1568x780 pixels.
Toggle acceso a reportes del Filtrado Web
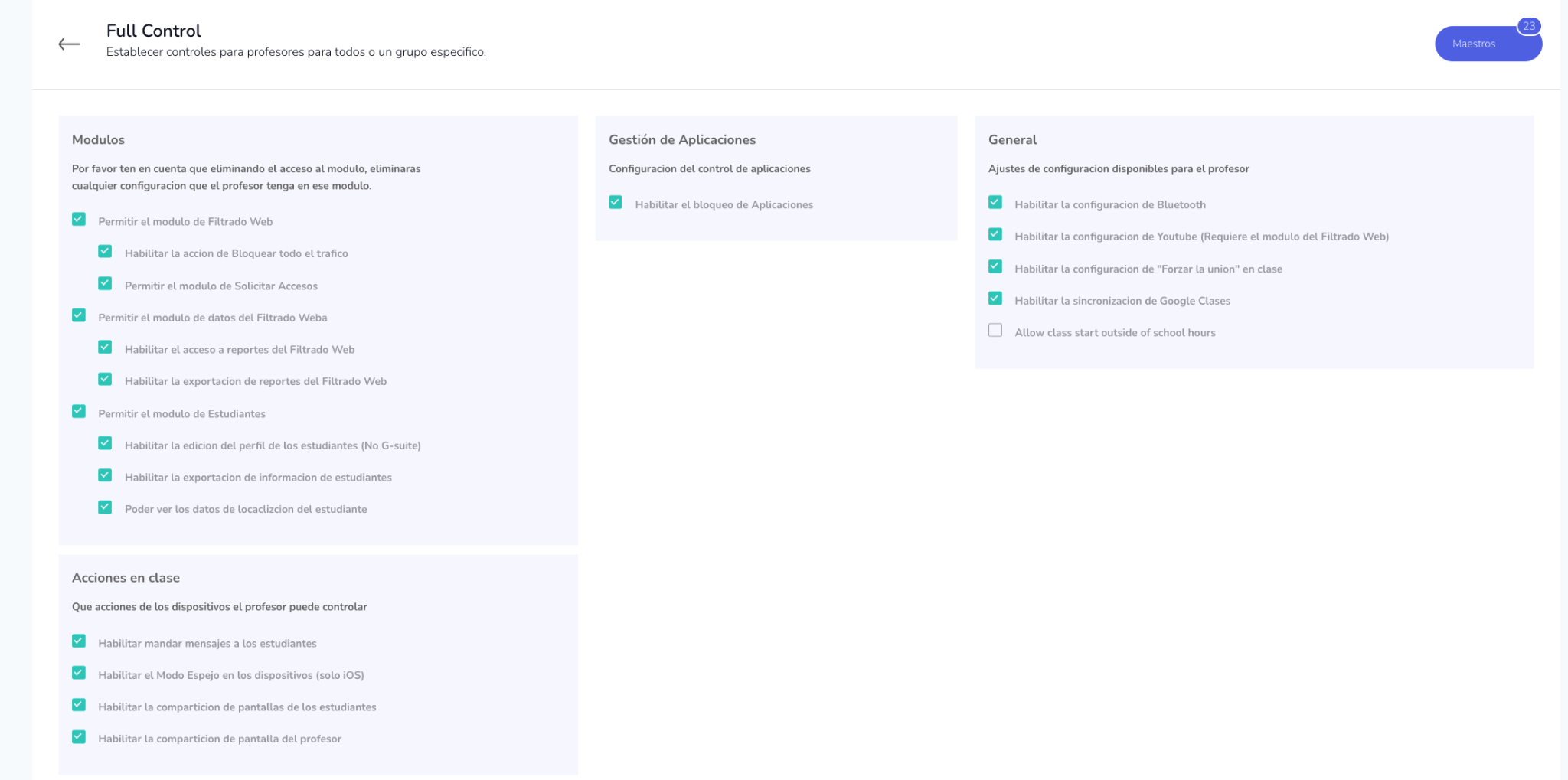105,348
